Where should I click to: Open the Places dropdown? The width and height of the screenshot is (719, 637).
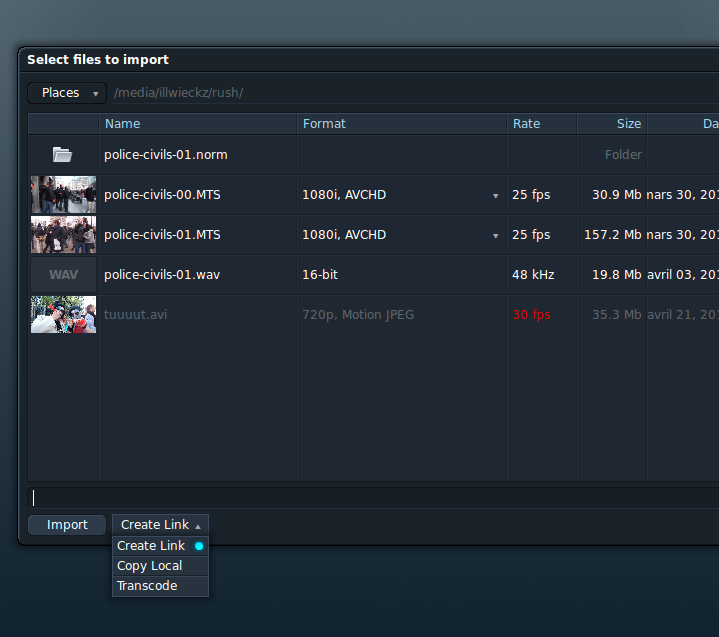click(67, 93)
